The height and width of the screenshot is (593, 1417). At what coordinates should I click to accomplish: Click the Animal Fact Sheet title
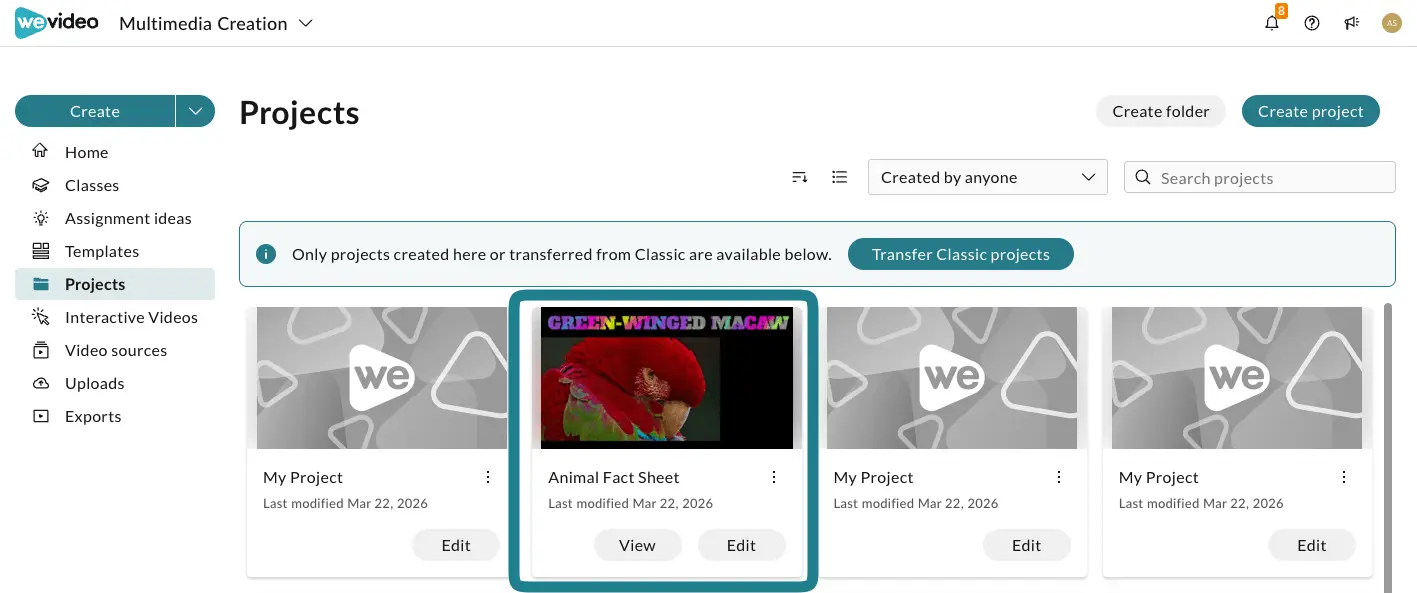(x=614, y=477)
